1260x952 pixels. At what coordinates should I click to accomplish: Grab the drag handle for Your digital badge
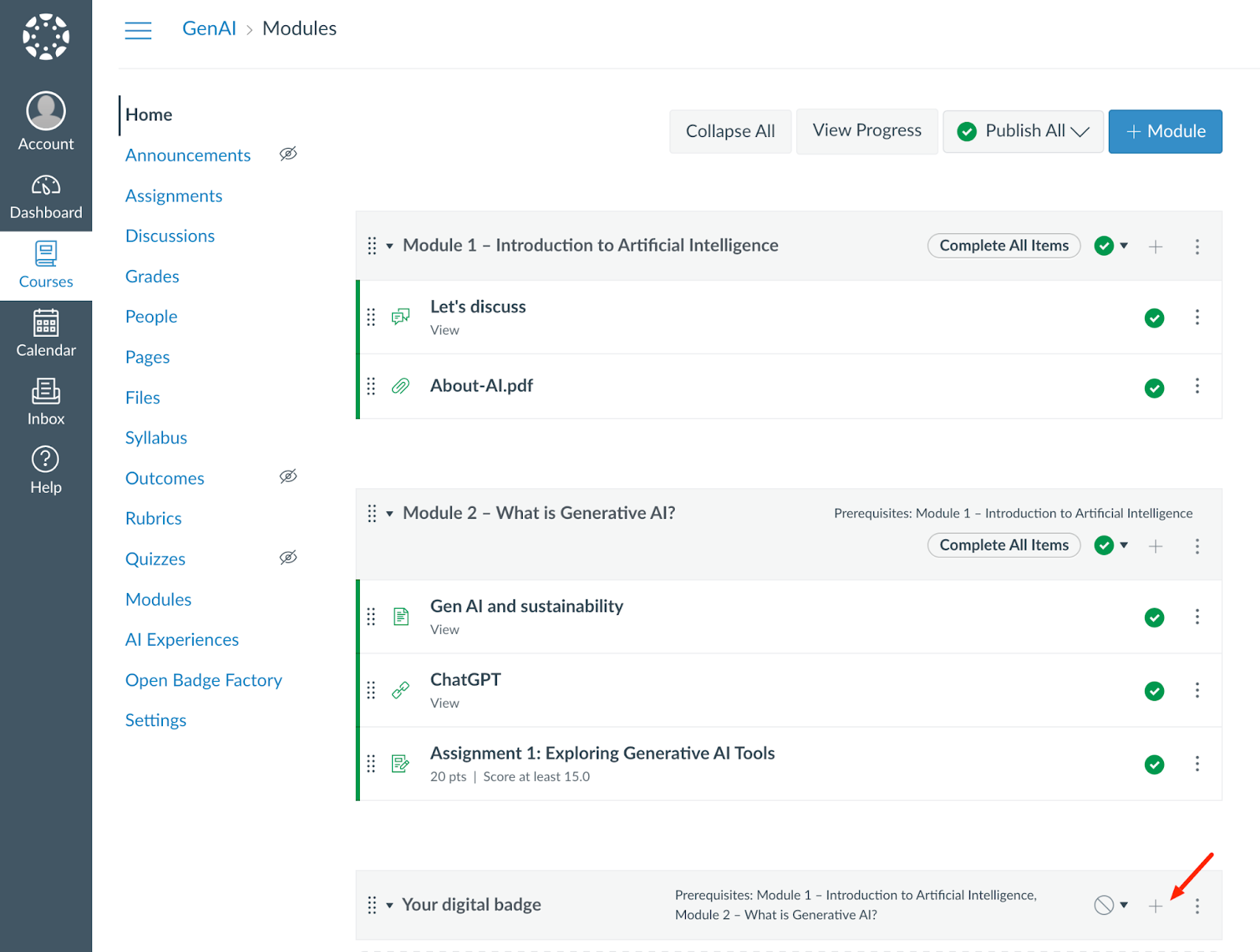tap(372, 905)
